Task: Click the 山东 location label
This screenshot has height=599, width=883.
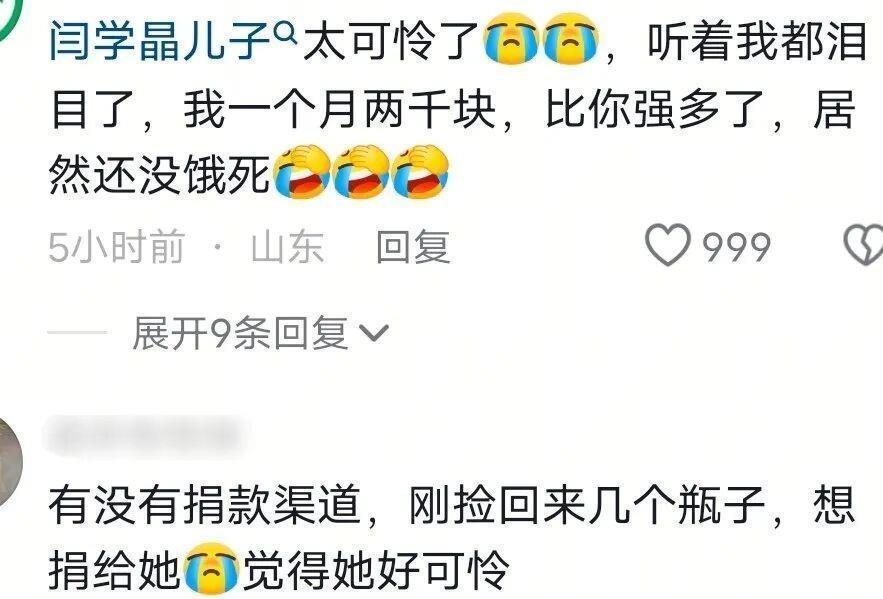Action: tap(288, 247)
